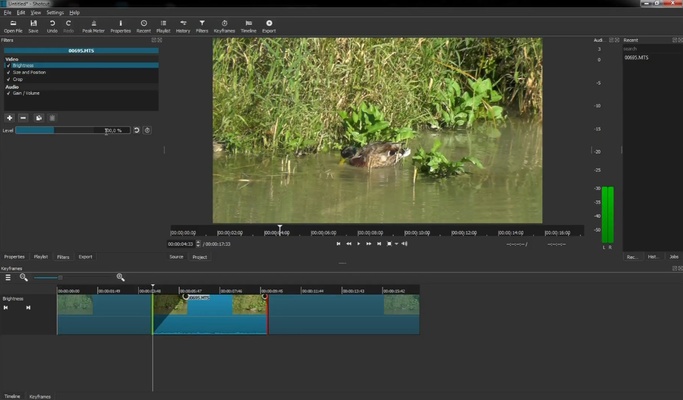Image resolution: width=683 pixels, height=400 pixels.
Task: Toggle keyframes for the Level parameter
Action: click(147, 130)
